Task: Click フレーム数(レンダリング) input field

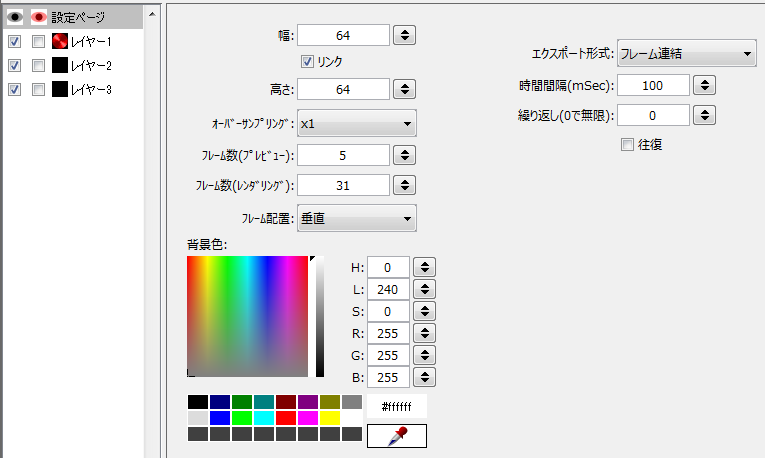Action: click(343, 185)
